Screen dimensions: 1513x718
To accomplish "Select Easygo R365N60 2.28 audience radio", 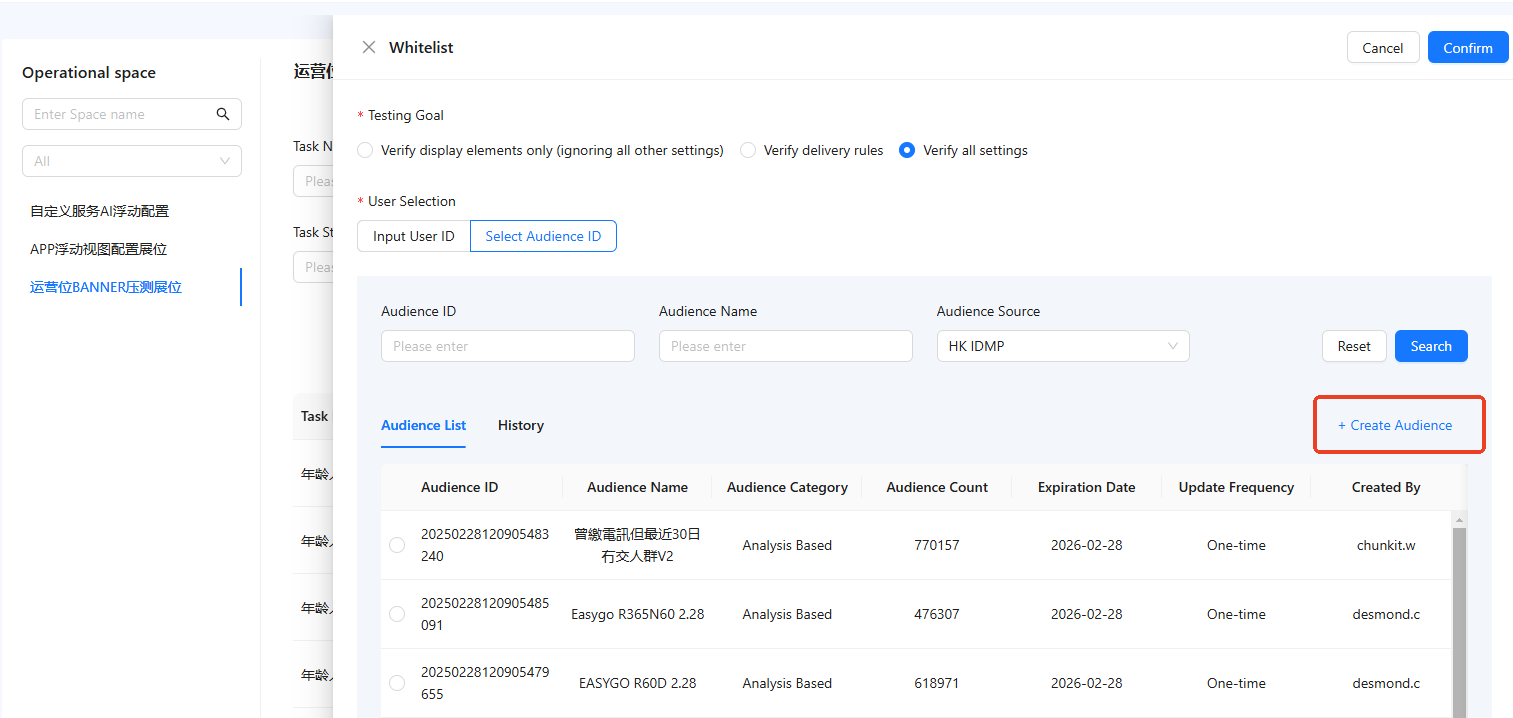I will coord(397,614).
